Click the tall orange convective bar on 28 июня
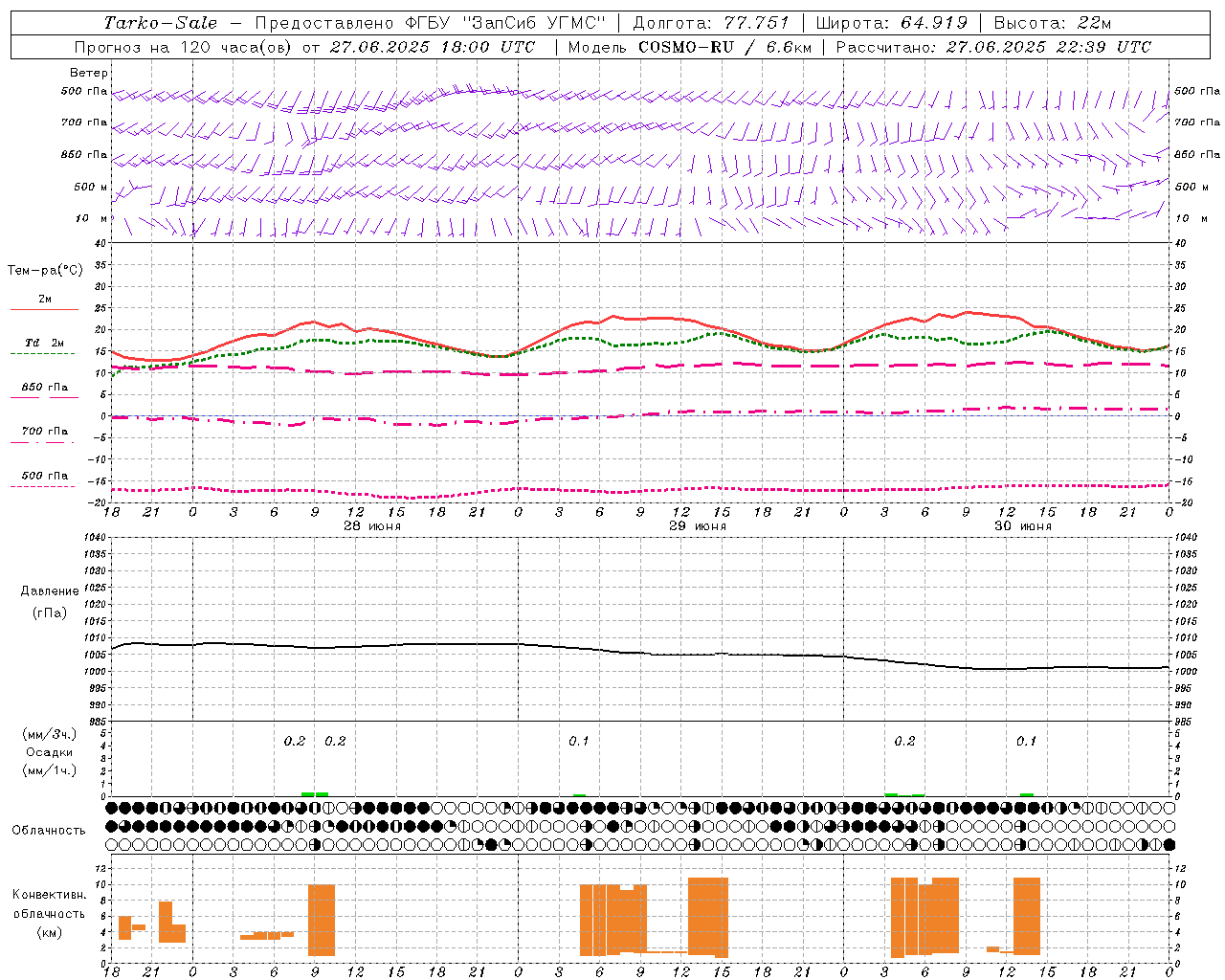This screenshot has height=980, width=1225. [322, 920]
